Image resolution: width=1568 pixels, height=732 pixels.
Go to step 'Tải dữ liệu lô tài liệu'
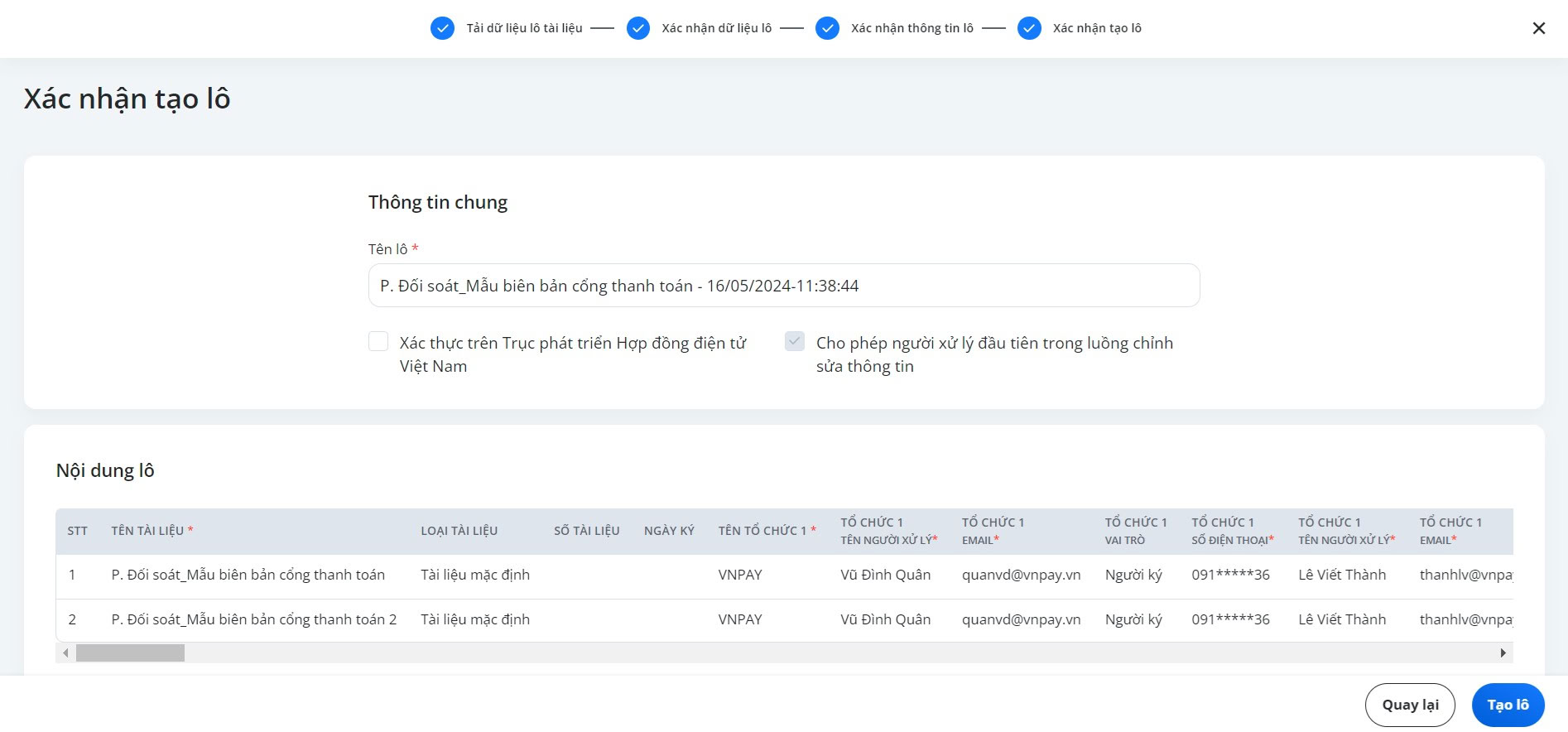[x=524, y=28]
